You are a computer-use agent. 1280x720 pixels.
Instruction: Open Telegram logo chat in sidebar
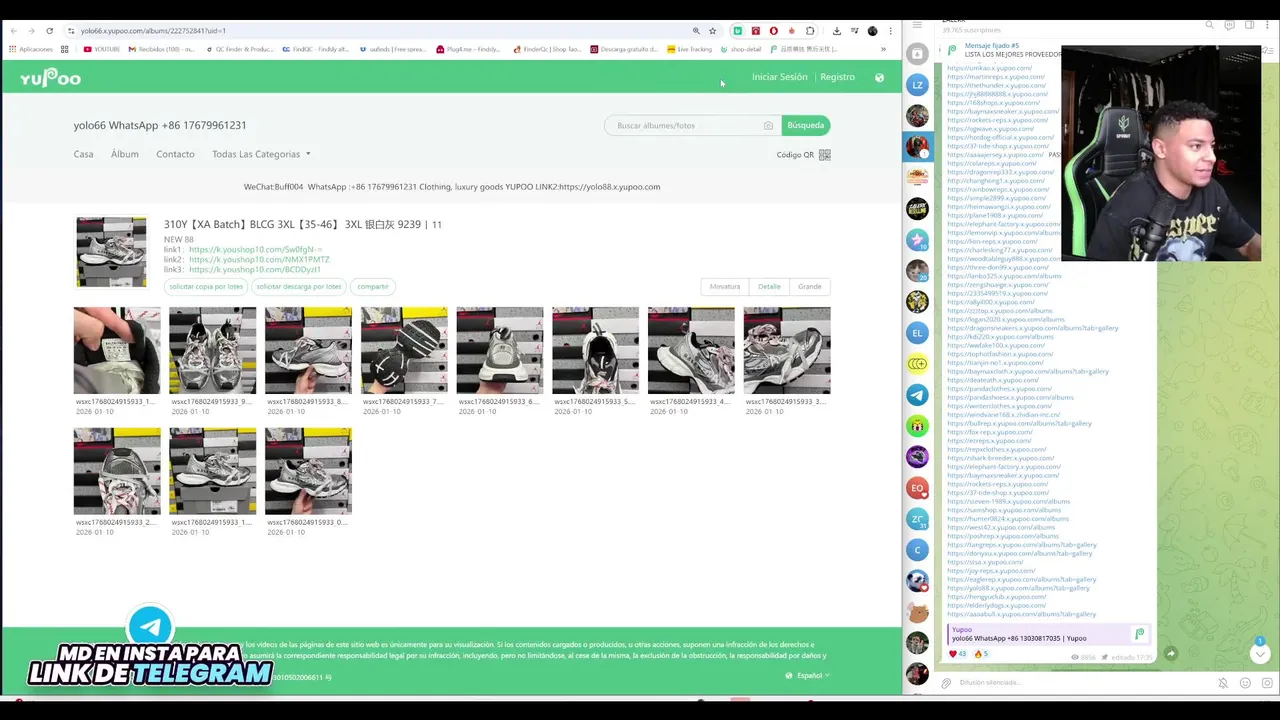click(x=917, y=395)
